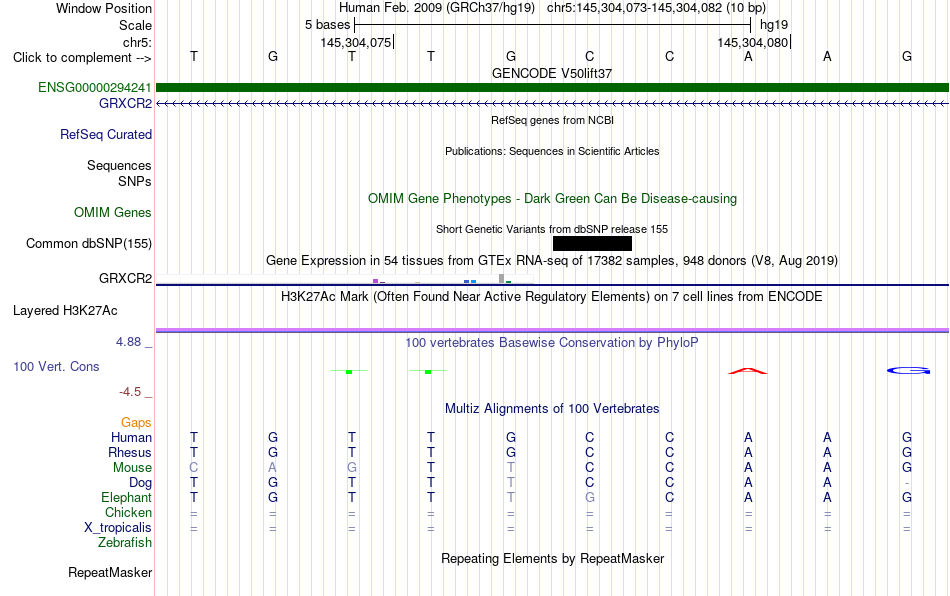Click the Elephant row's gray G base
This screenshot has height=596, width=950.
pos(590,497)
